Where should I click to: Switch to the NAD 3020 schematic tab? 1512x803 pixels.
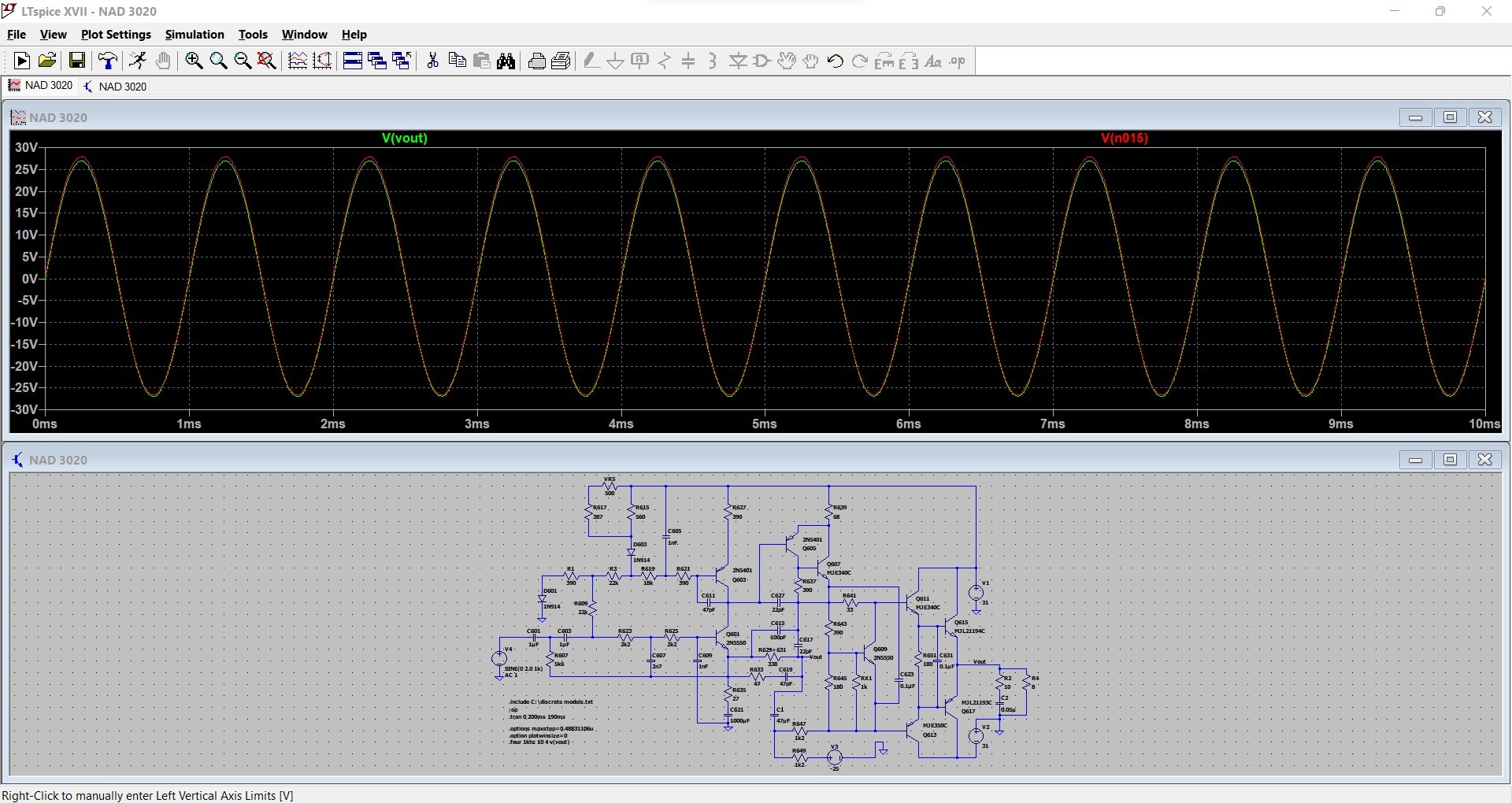(115, 86)
